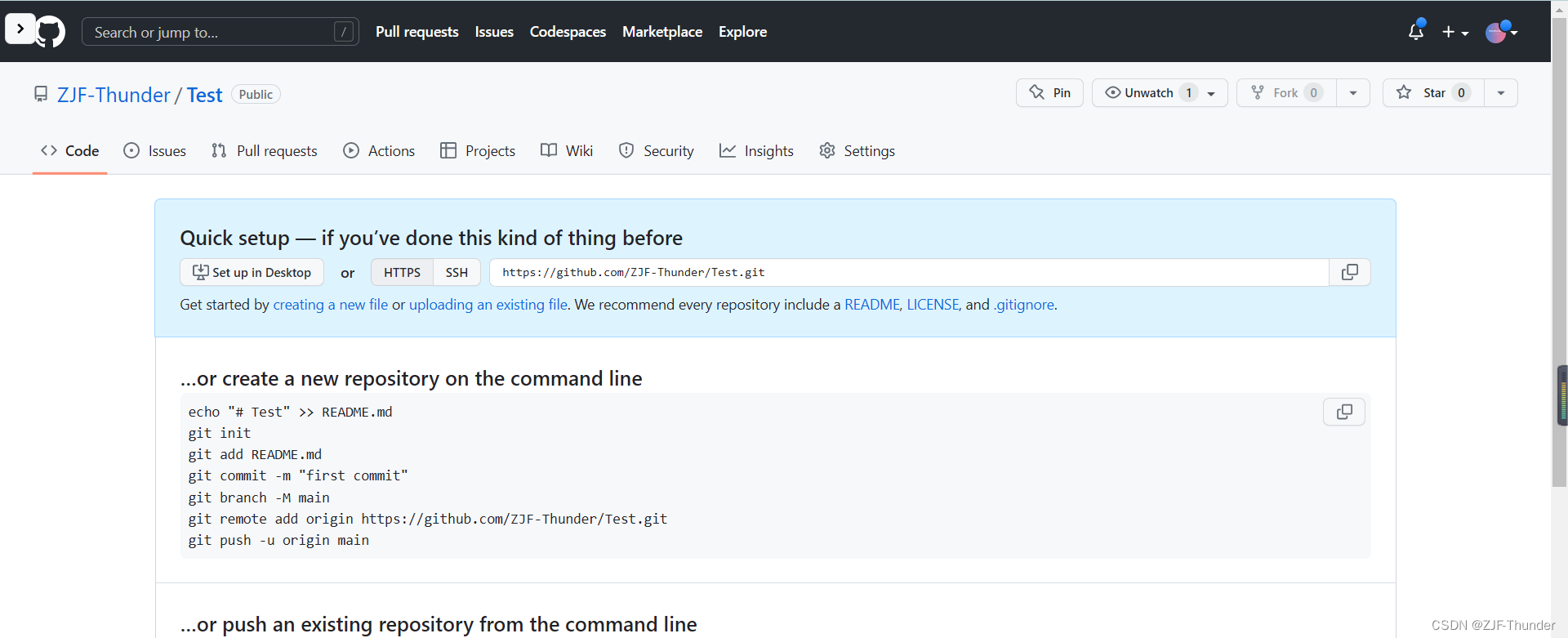Viewport: 1568px width, 638px height.
Task: Open the .gitignore link
Action: (x=1024, y=305)
